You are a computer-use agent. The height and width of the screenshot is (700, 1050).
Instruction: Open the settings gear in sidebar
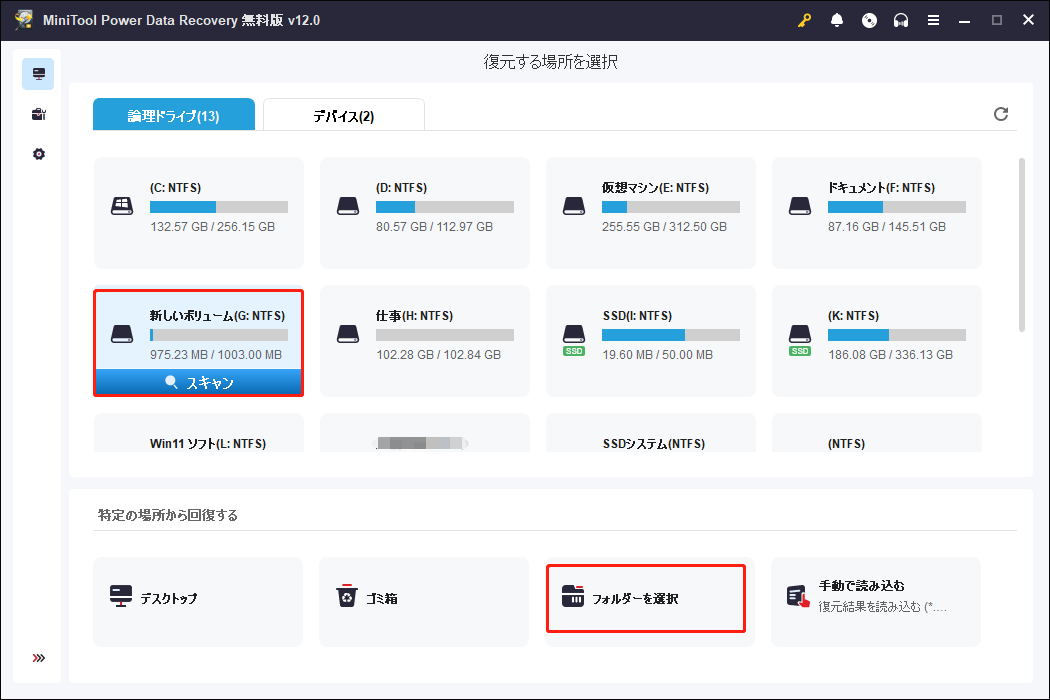(38, 154)
